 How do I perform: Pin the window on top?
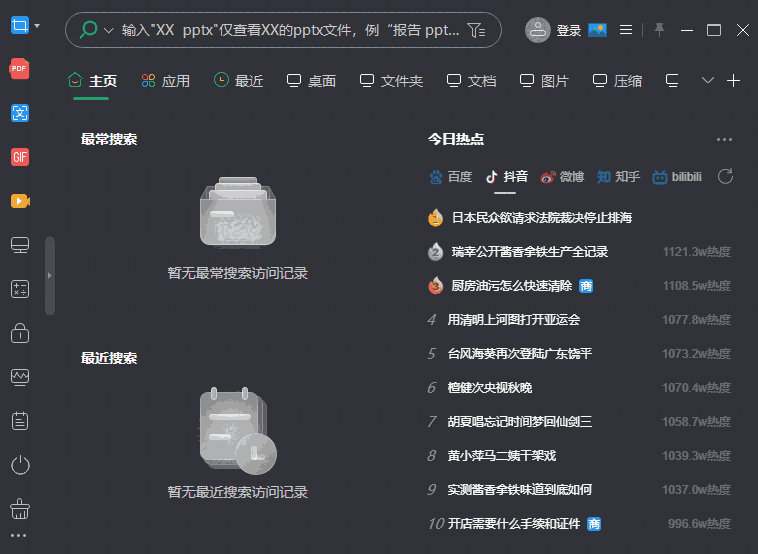click(x=659, y=30)
